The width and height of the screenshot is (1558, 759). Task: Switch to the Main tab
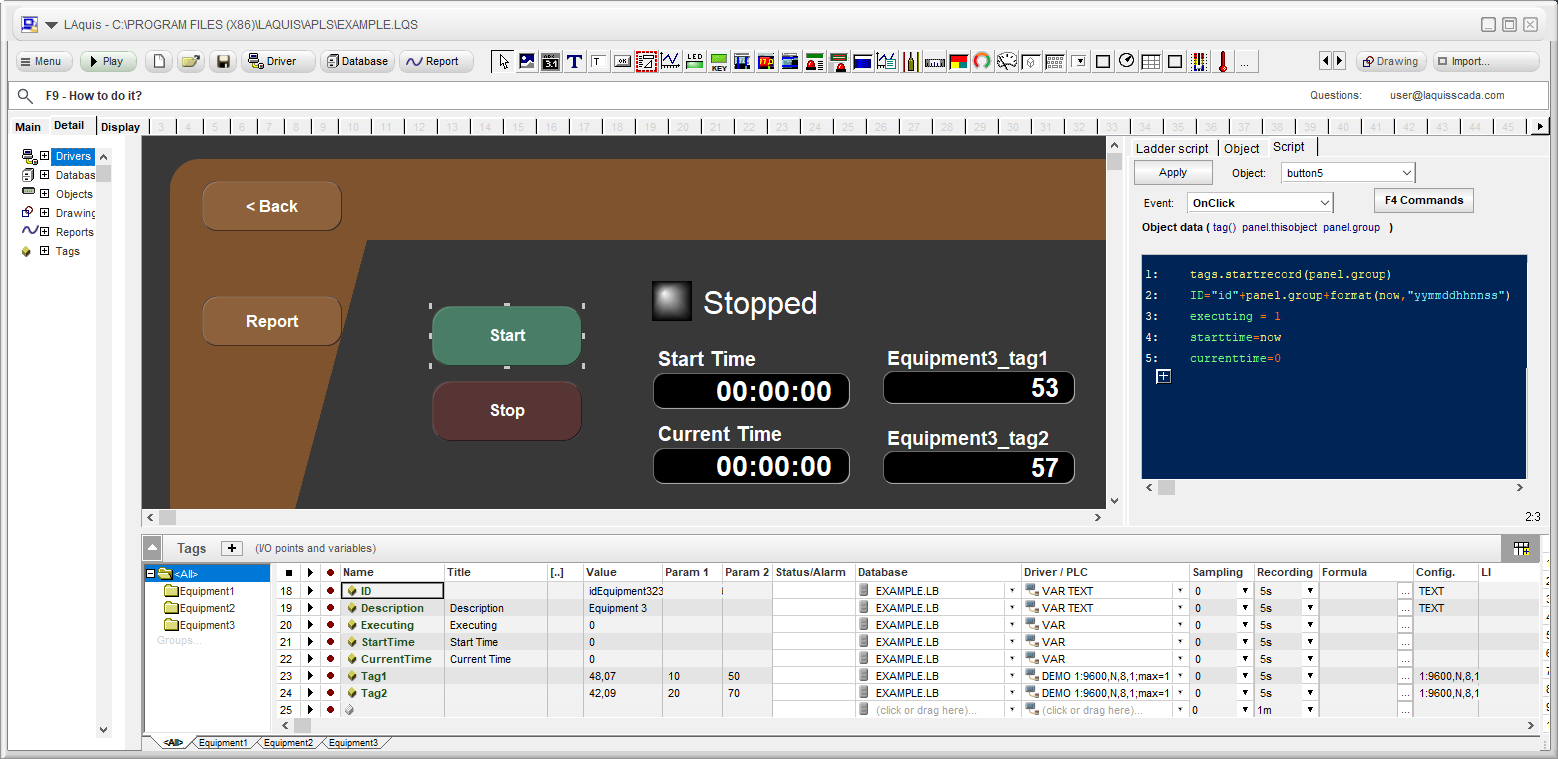pos(28,127)
